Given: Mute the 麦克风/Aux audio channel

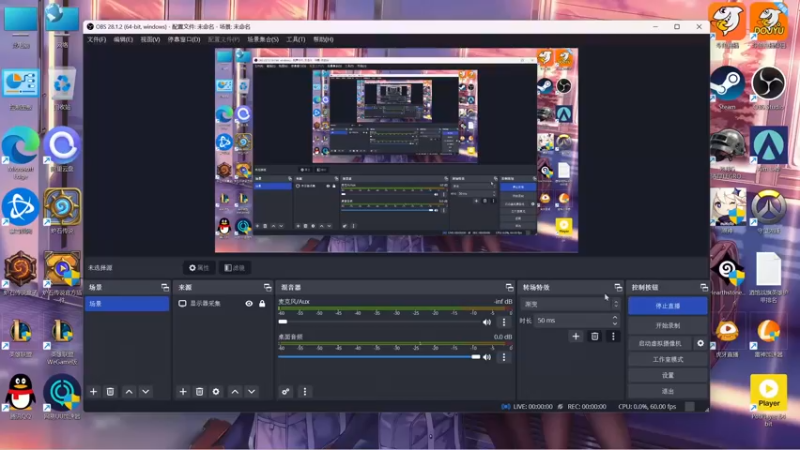Looking at the screenshot, I should (487, 322).
